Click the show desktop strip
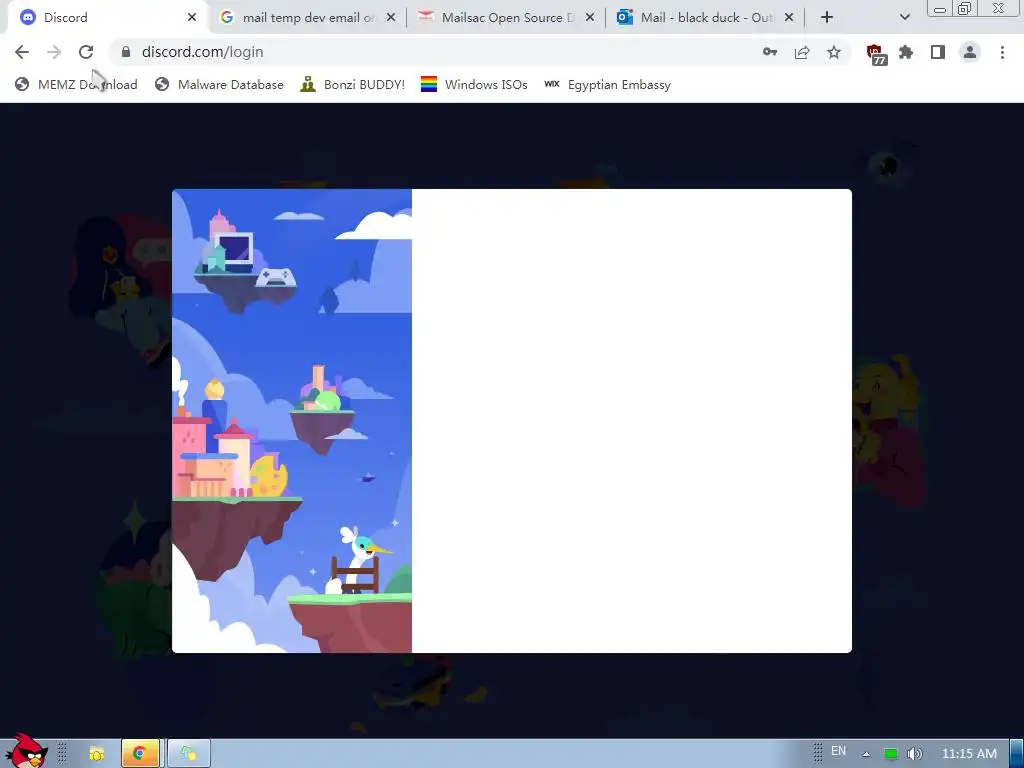The height and width of the screenshot is (768, 1024). [x=1017, y=754]
